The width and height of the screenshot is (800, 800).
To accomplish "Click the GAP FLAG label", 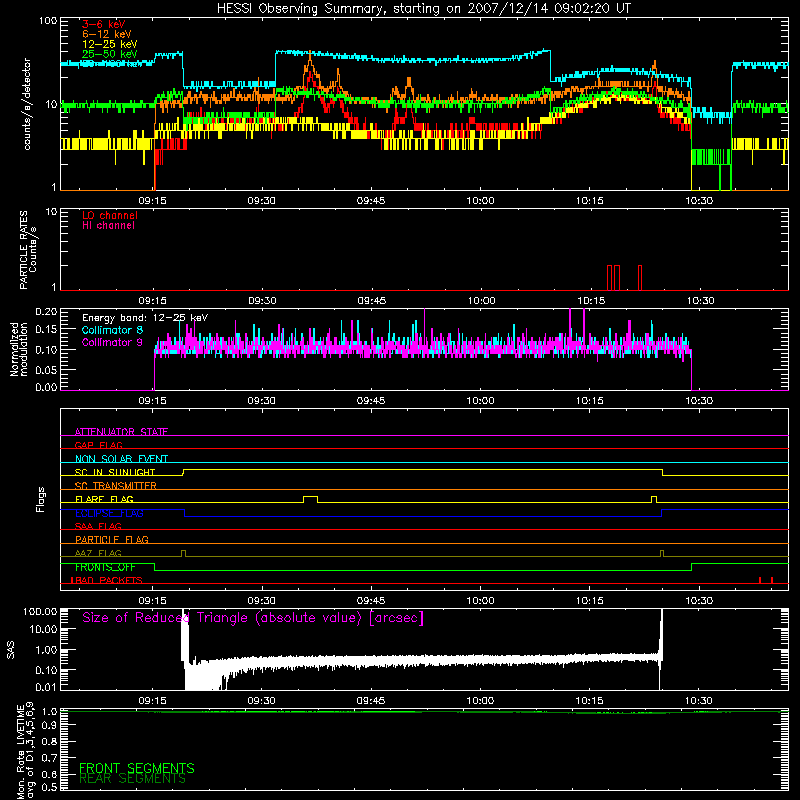I will point(98,445).
